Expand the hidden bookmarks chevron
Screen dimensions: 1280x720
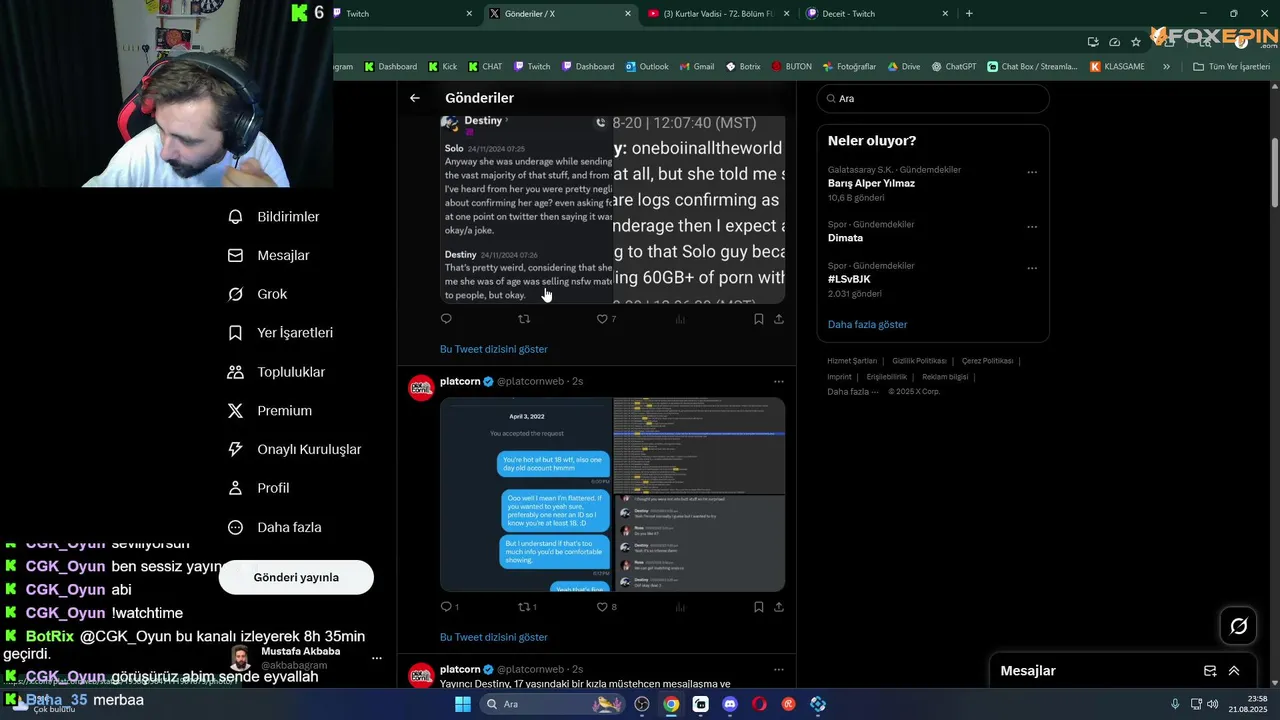(1167, 67)
